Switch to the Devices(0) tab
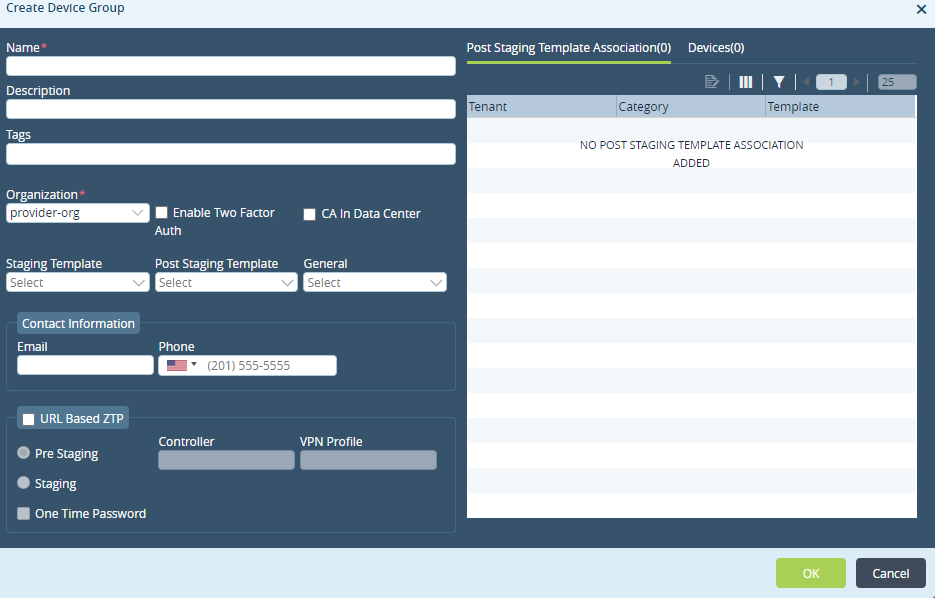Screen dimensions: 935x598 [x=716, y=48]
